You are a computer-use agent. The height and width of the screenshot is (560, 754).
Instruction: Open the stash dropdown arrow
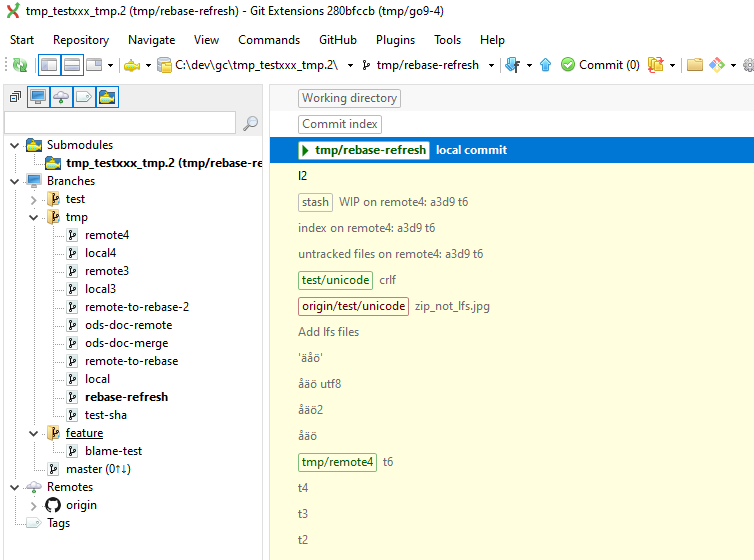click(672, 65)
